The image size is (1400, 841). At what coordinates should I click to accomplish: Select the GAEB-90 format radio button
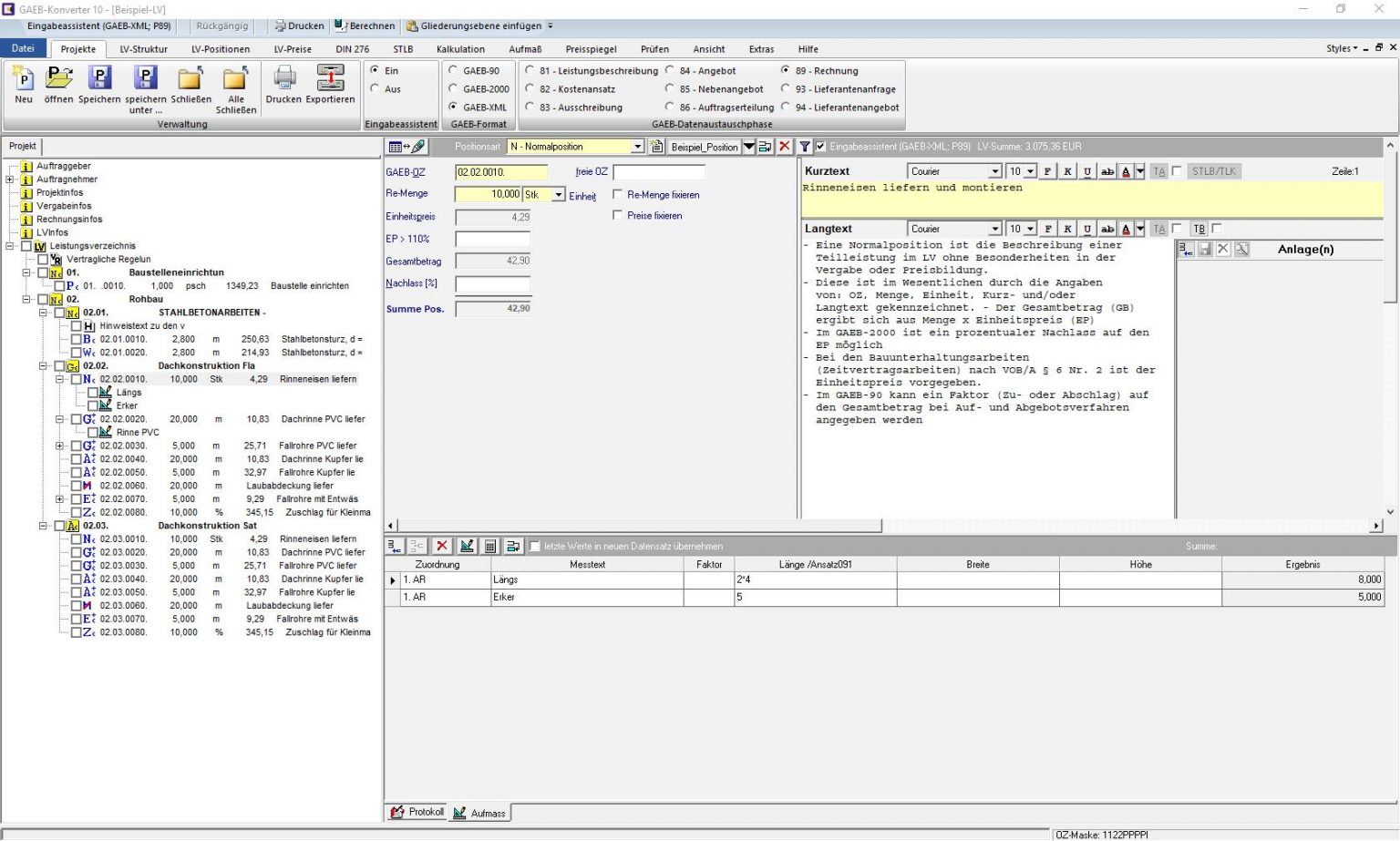(x=453, y=70)
